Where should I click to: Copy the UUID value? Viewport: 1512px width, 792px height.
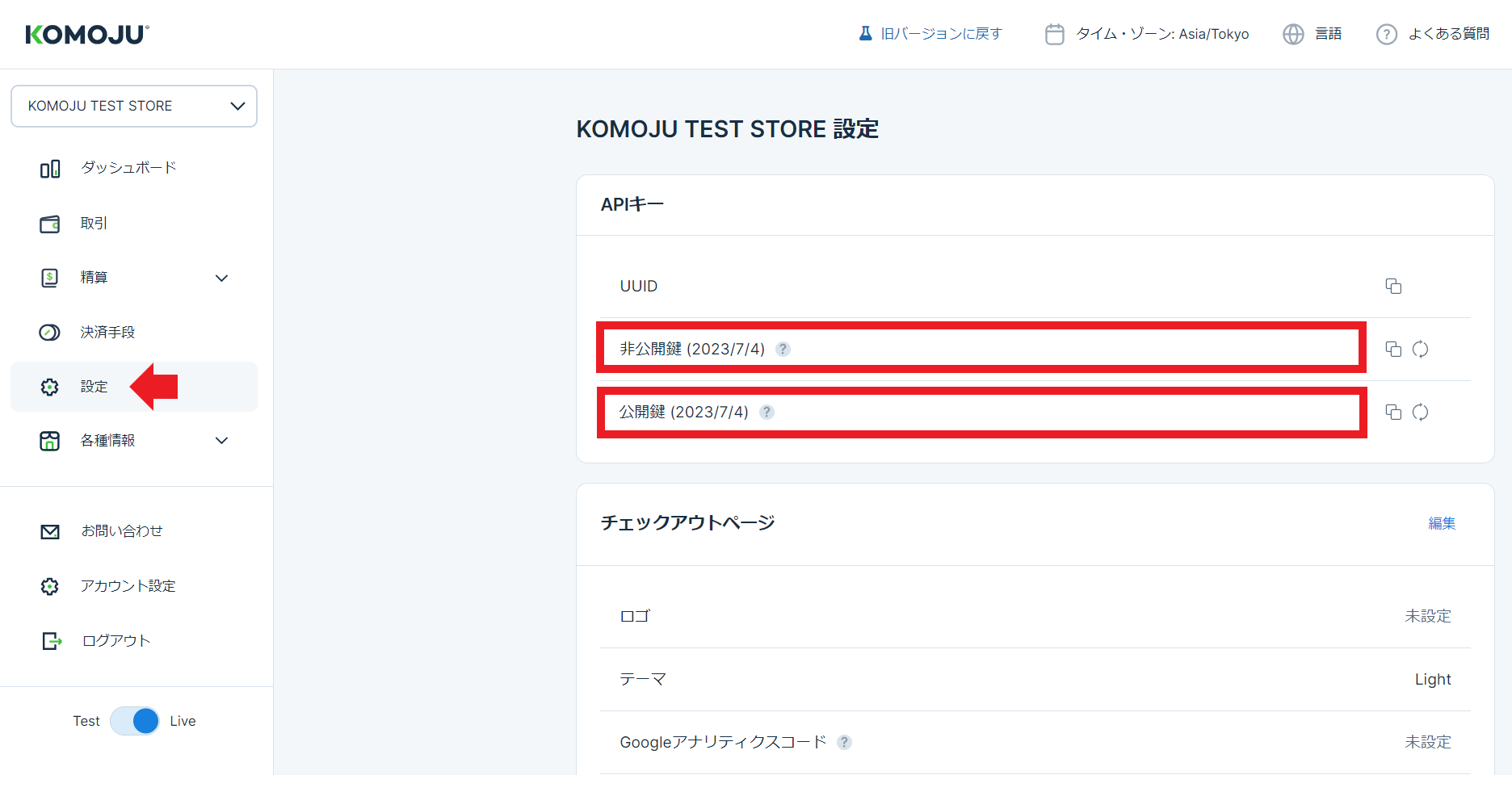tap(1393, 286)
